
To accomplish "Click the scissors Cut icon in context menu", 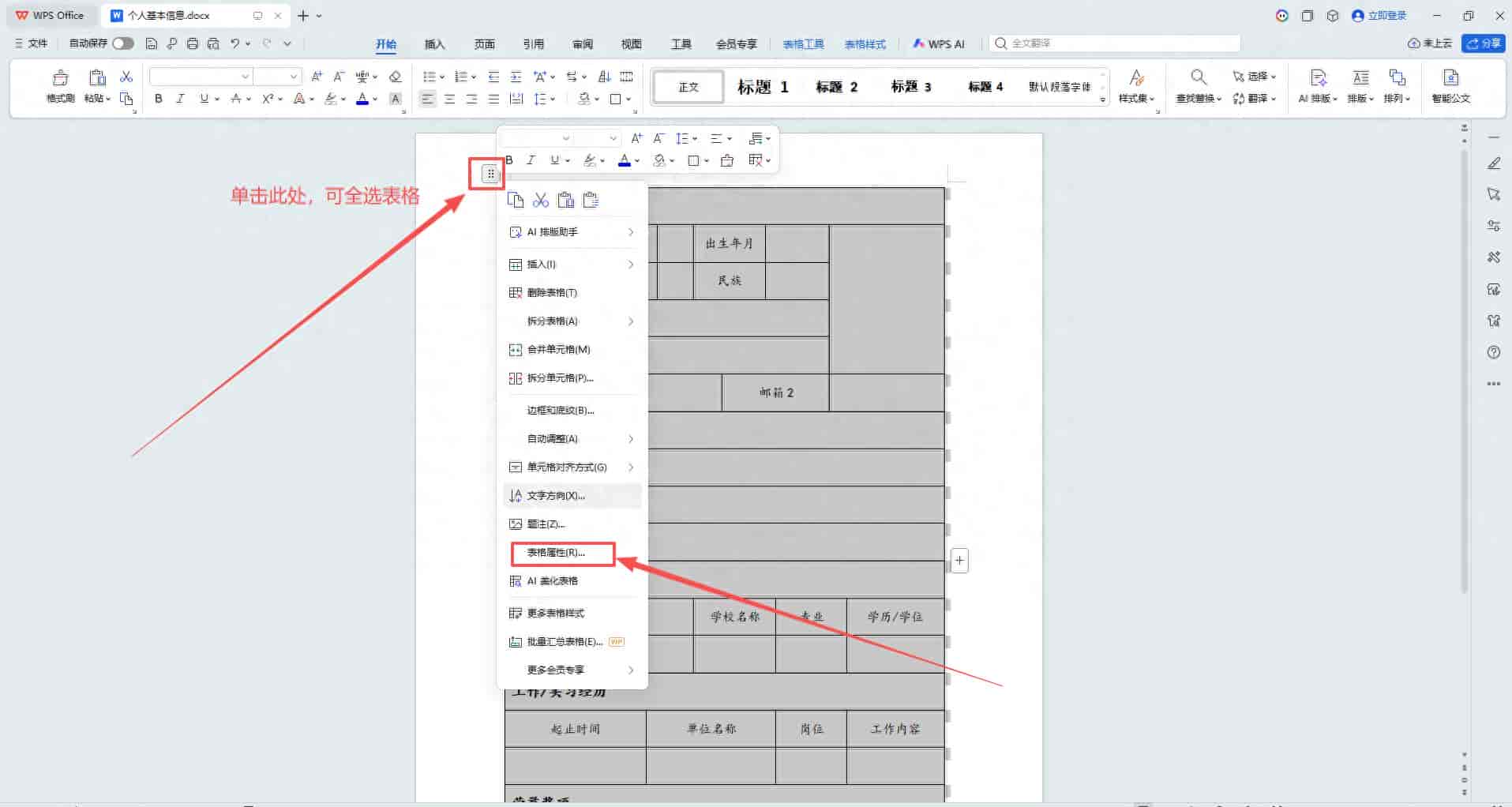I will (541, 200).
